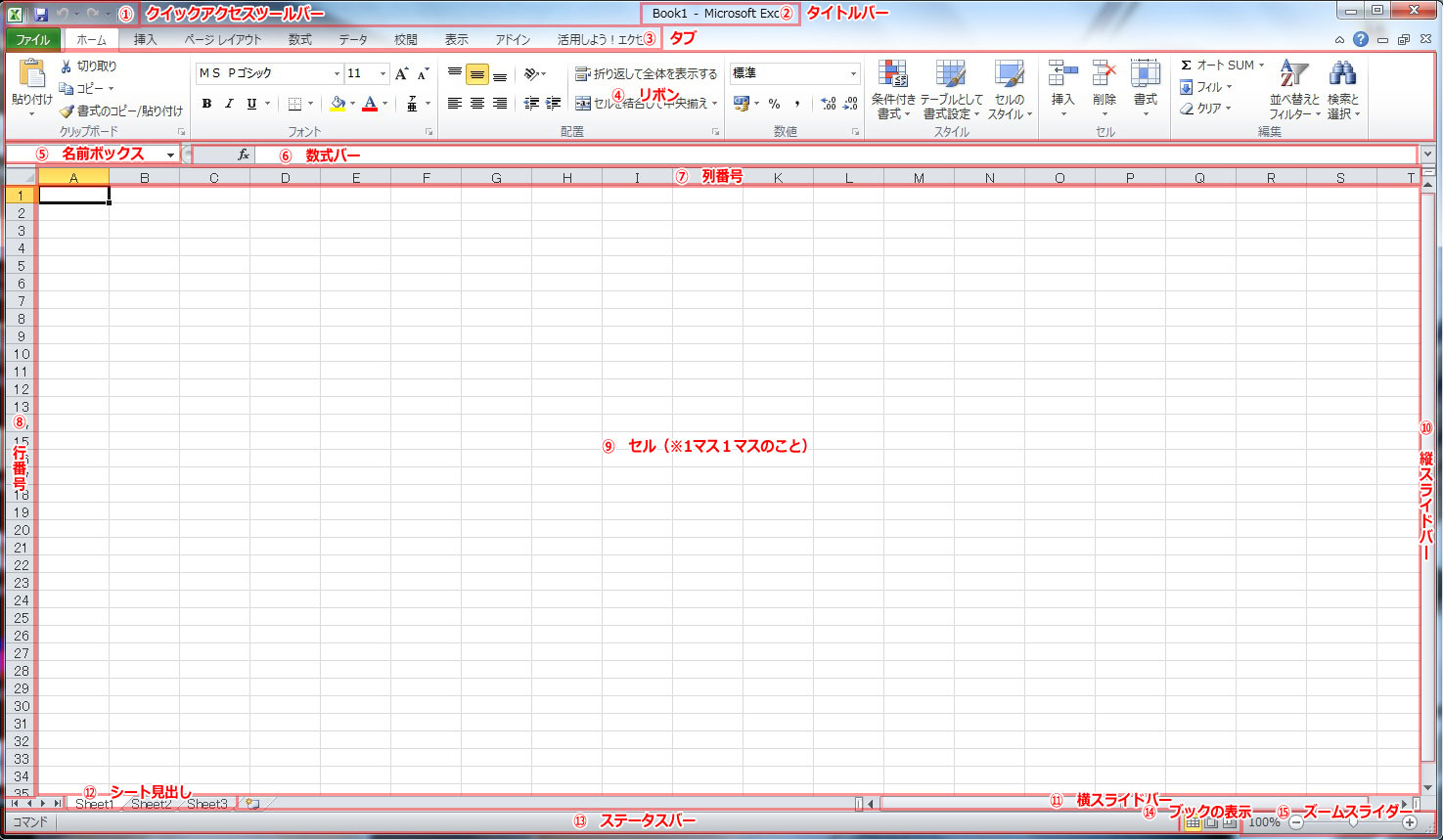Image resolution: width=1443 pixels, height=840 pixels.
Task: Click Zoom In plus button
Action: tap(1410, 822)
